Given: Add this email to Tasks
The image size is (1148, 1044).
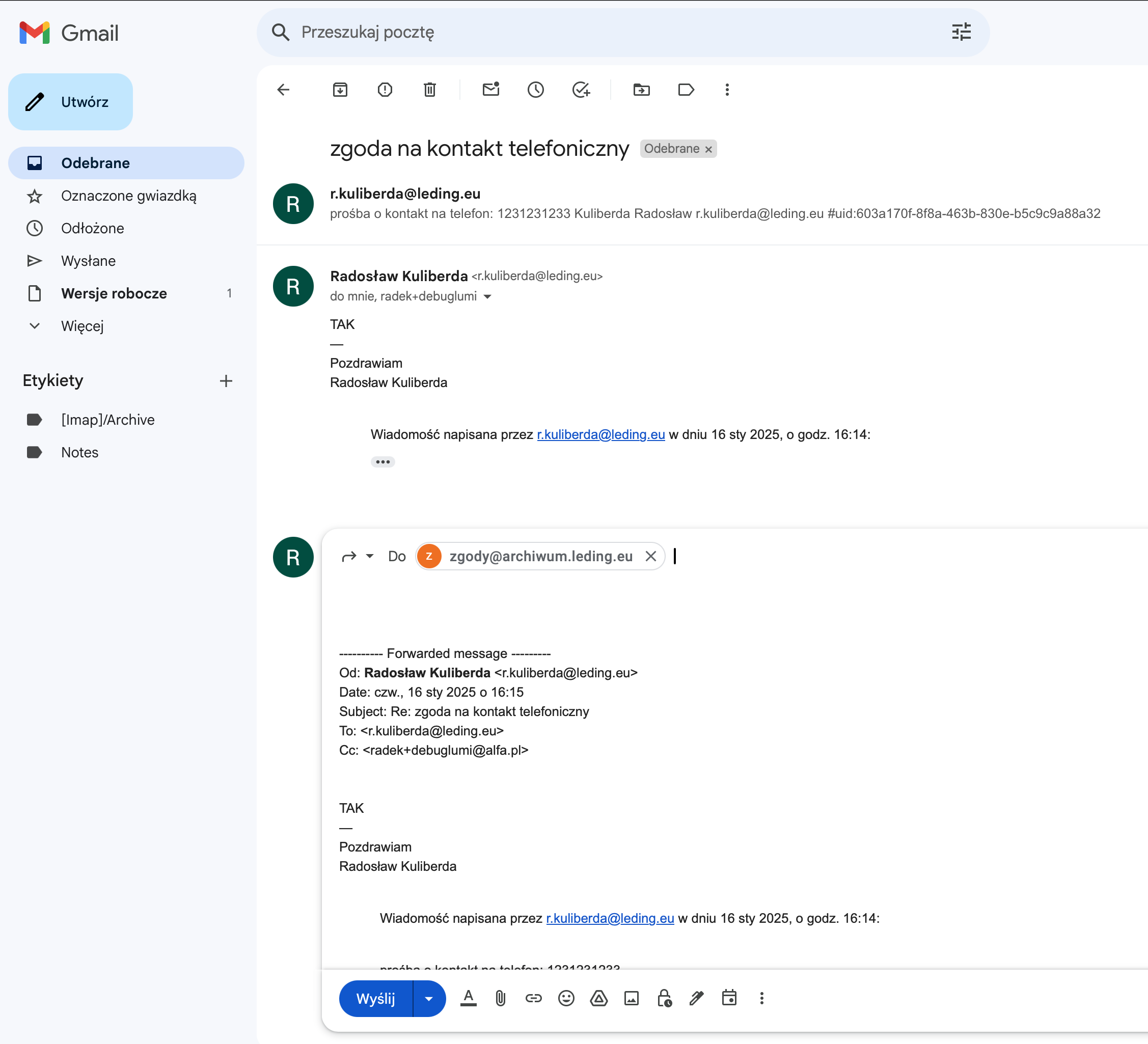Looking at the screenshot, I should click(x=581, y=89).
